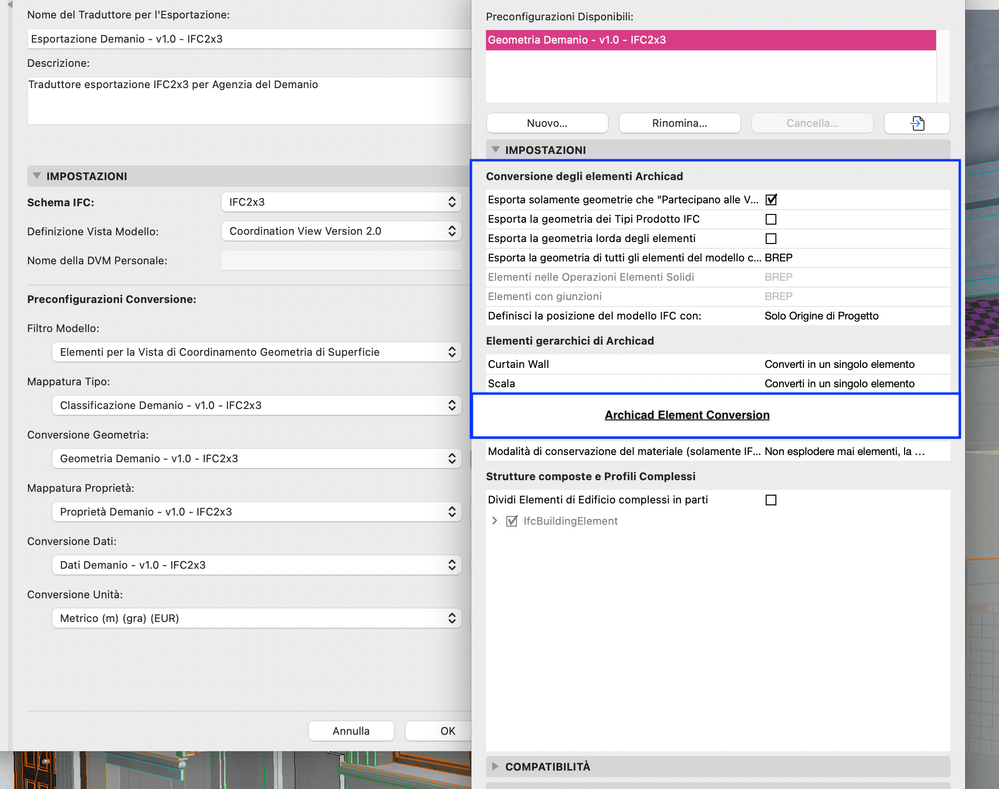This screenshot has height=789, width=999.
Task: Toggle the IfcBuildingElement checkbox
Action: [512, 521]
